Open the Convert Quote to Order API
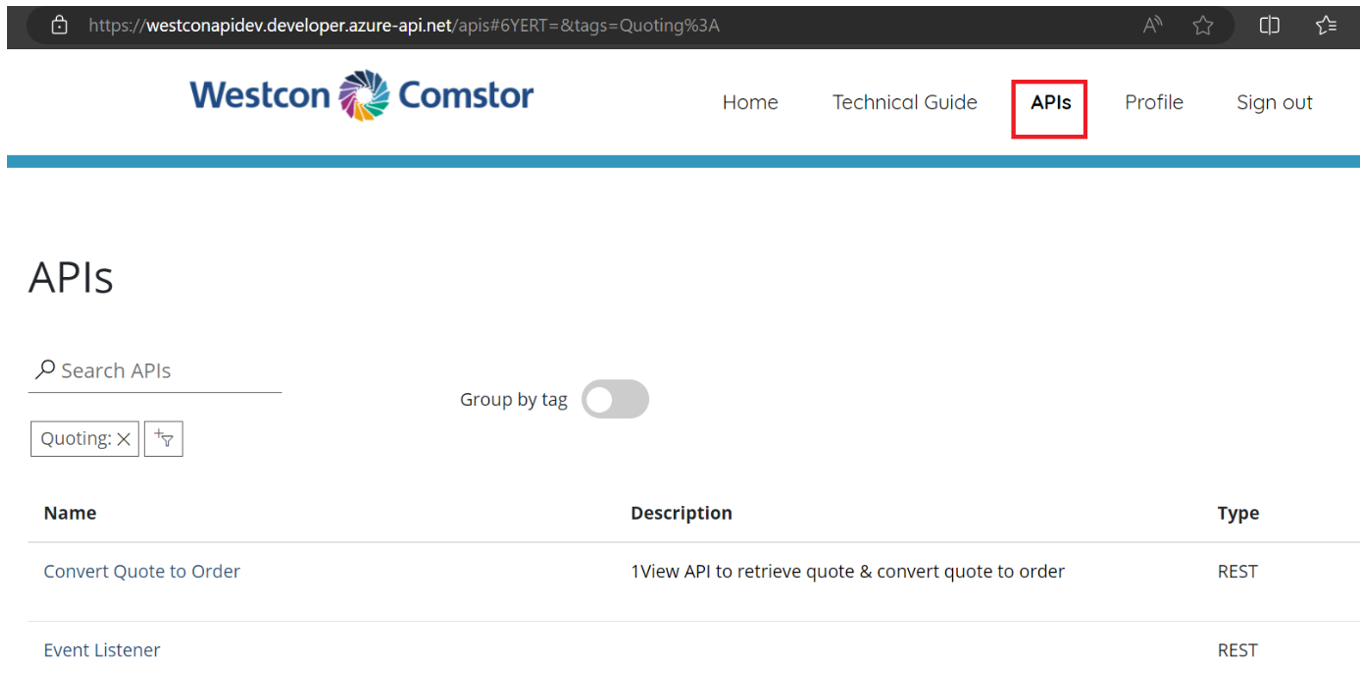Image resolution: width=1360 pixels, height=682 pixels. coord(142,572)
